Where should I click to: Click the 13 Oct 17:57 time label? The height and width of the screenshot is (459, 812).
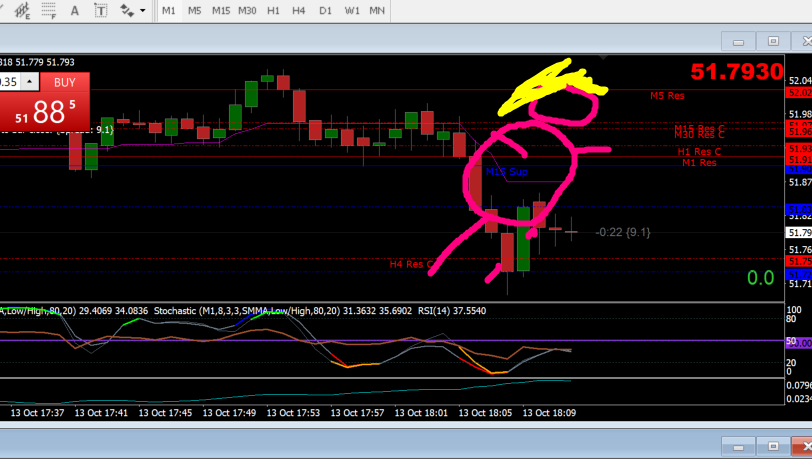(x=357, y=413)
